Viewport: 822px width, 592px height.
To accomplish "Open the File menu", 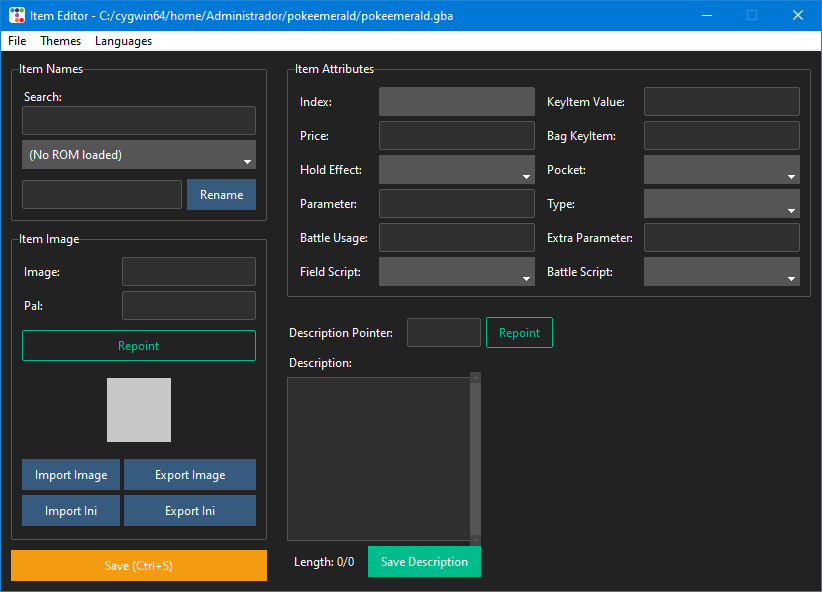I will click(17, 41).
